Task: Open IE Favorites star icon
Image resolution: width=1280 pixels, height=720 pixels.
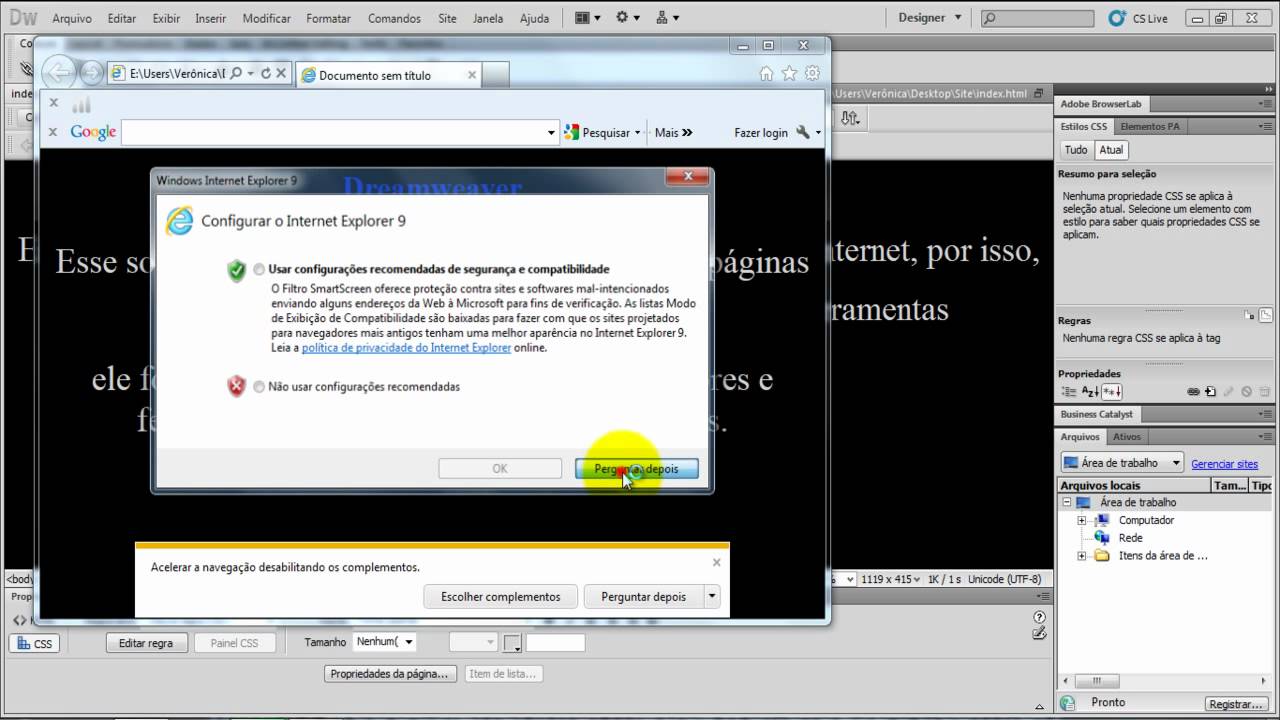Action: tap(789, 73)
